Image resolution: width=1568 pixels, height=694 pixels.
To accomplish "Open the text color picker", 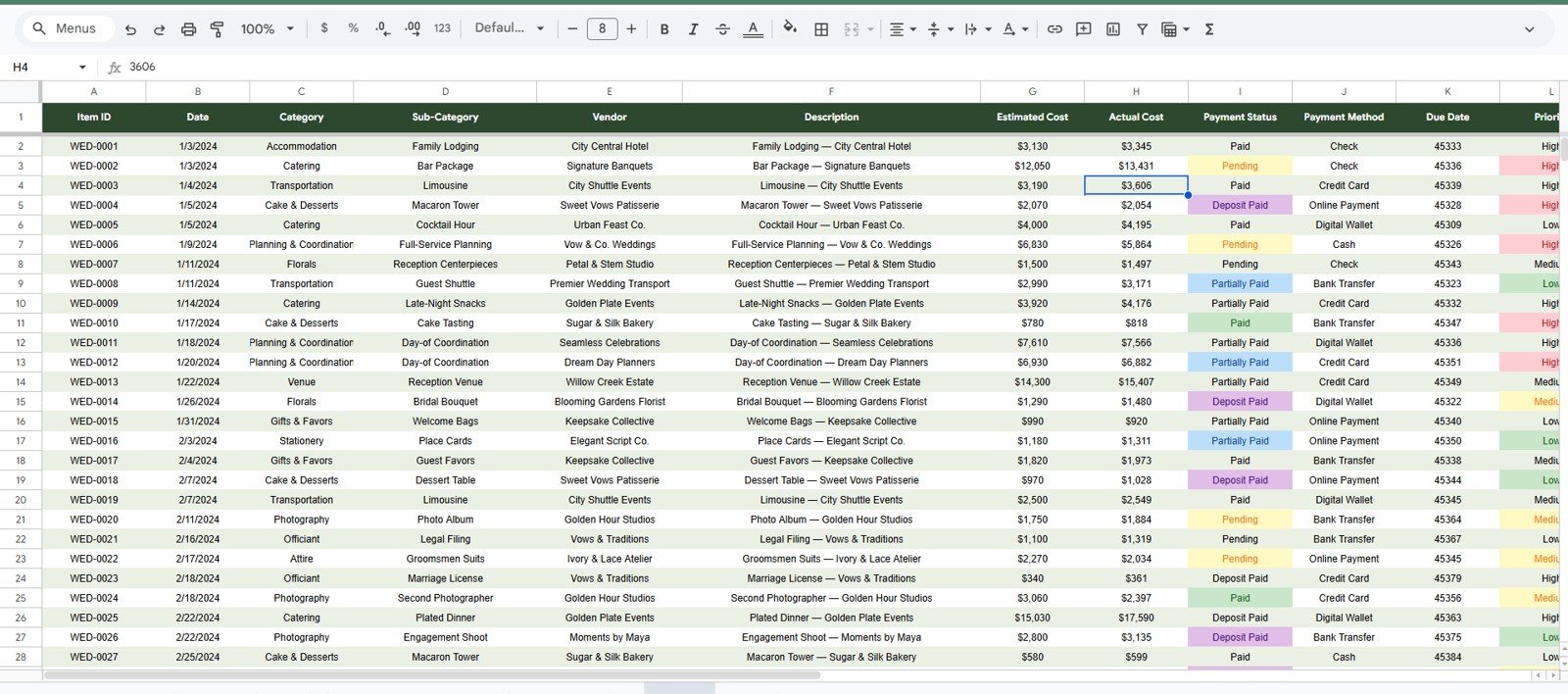I will pyautogui.click(x=753, y=29).
